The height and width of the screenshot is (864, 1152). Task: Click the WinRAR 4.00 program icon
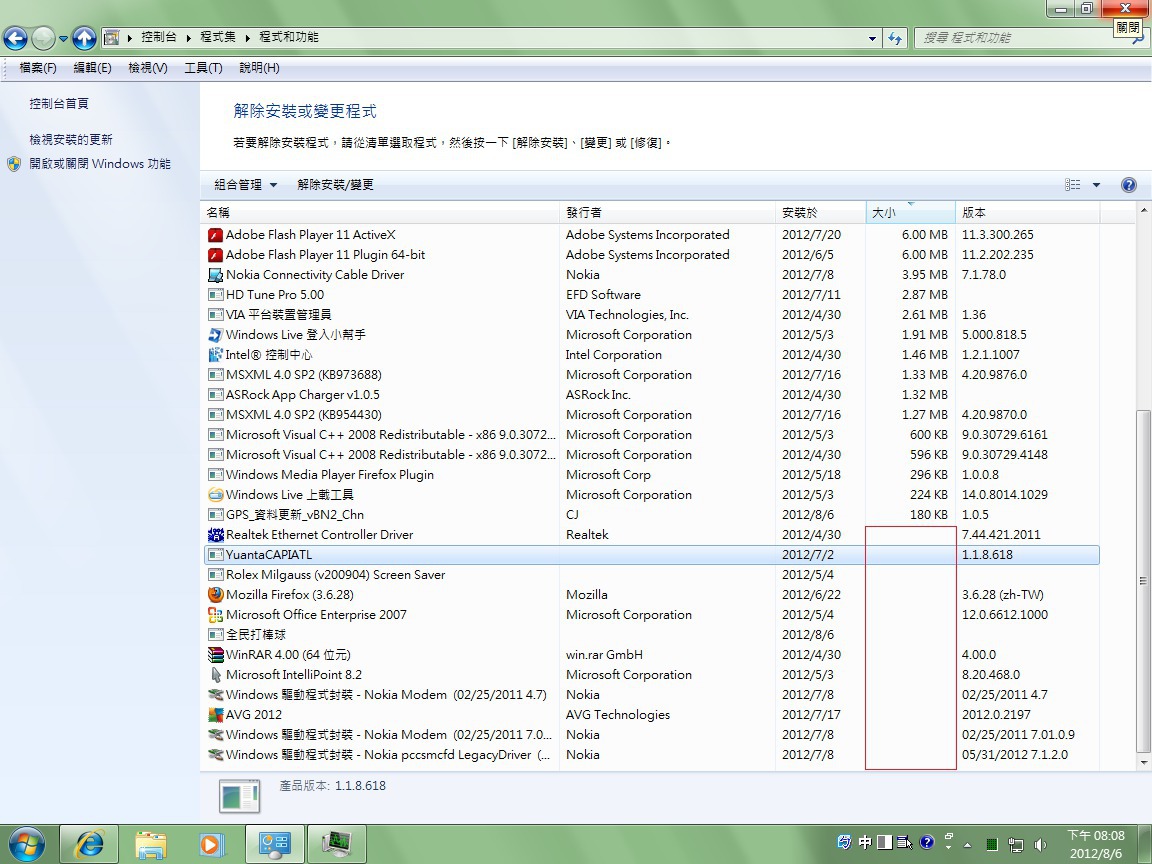[215, 655]
